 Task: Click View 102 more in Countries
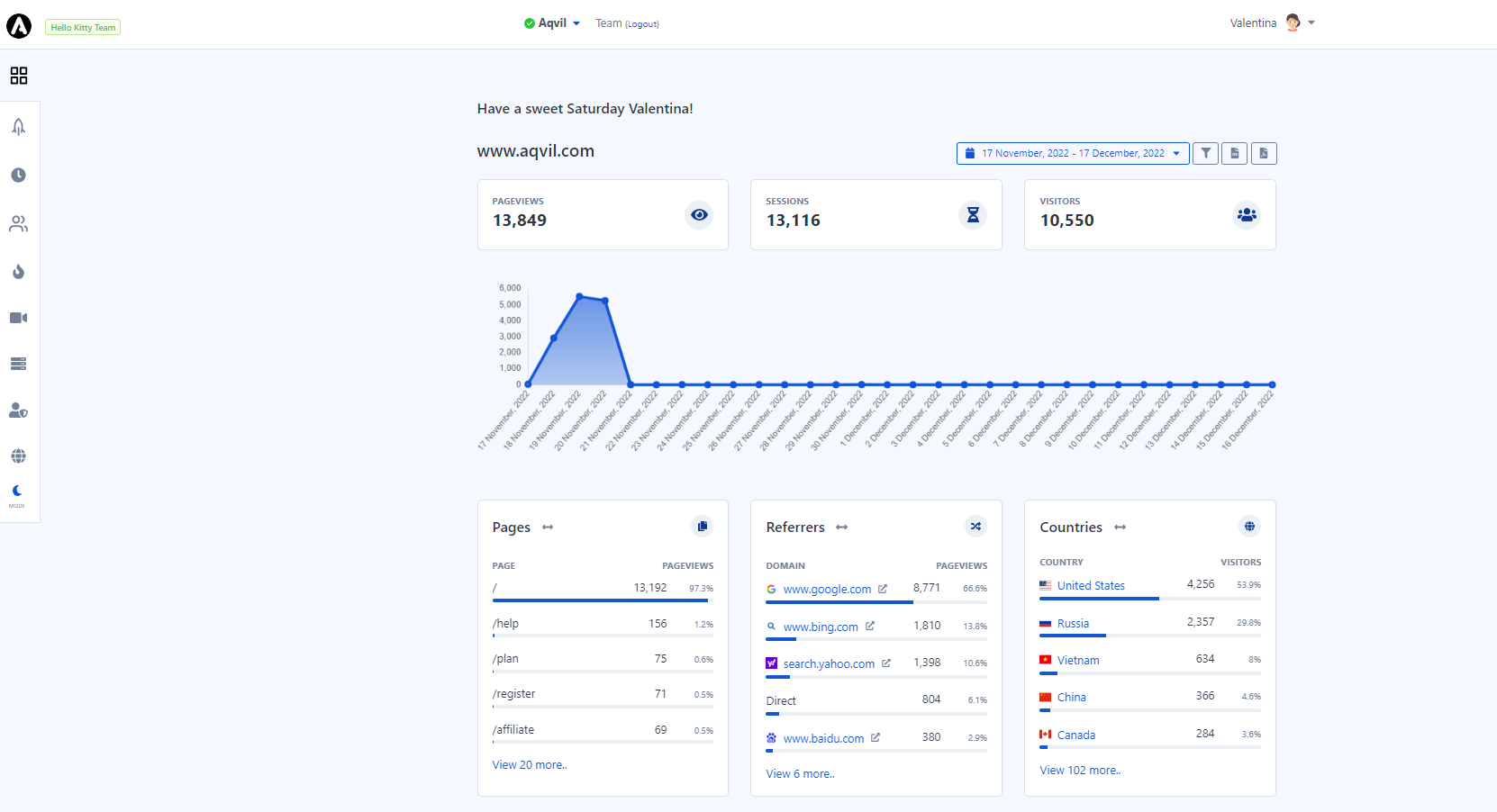point(1080,771)
